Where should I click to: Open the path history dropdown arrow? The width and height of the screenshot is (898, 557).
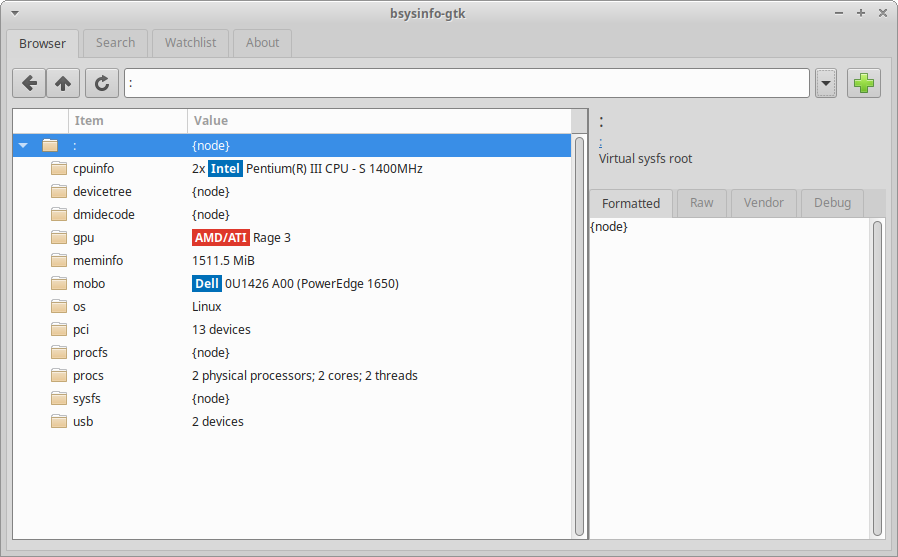(x=826, y=84)
